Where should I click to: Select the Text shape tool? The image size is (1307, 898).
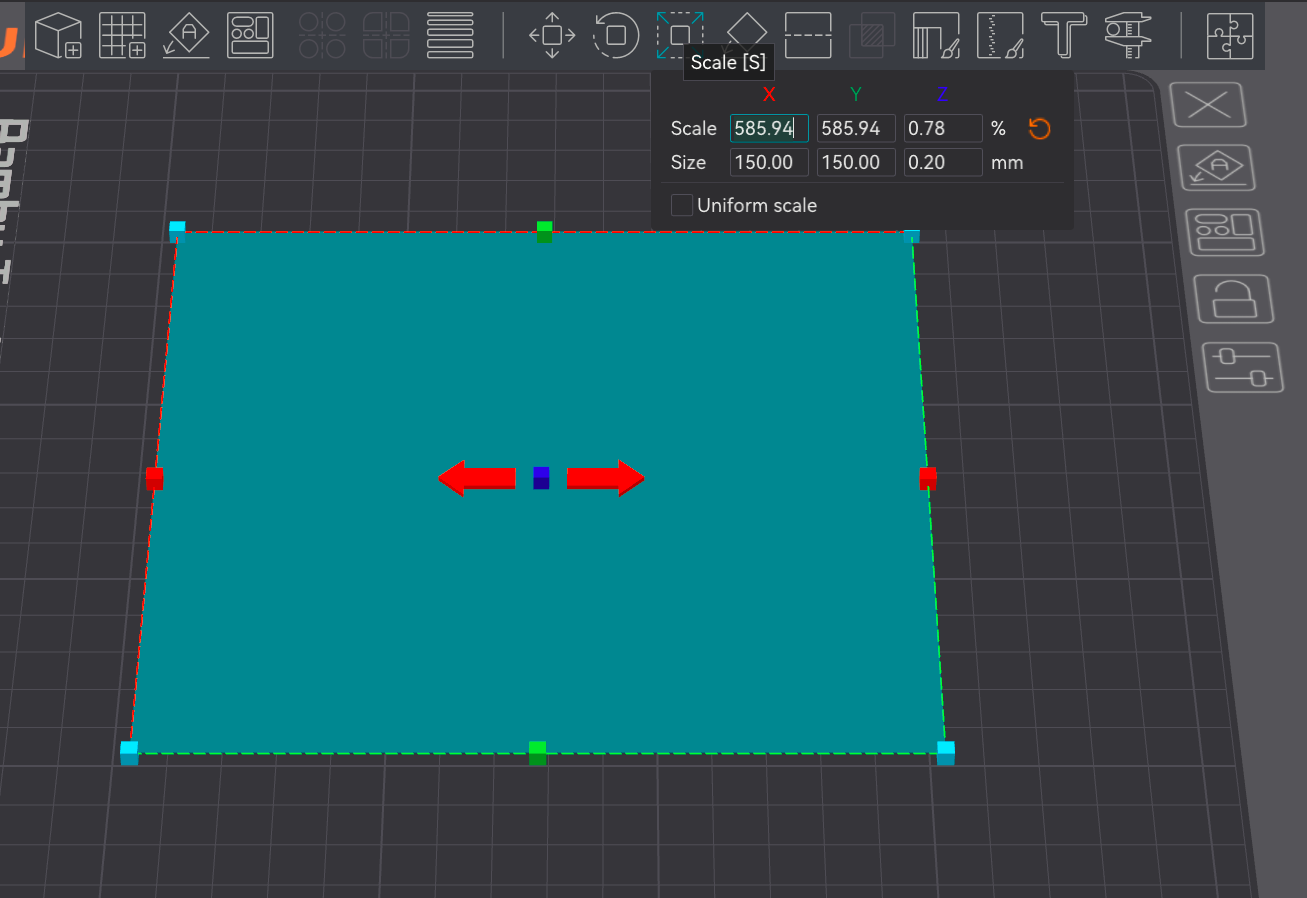click(1064, 35)
